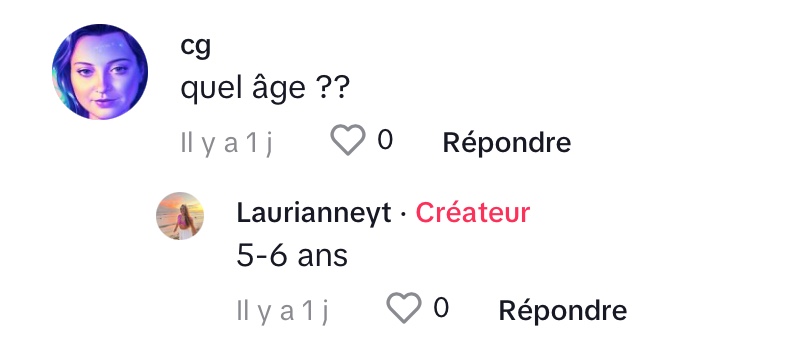800x364 pixels.
Task: Click the pink Créateur badge
Action: coord(472,212)
